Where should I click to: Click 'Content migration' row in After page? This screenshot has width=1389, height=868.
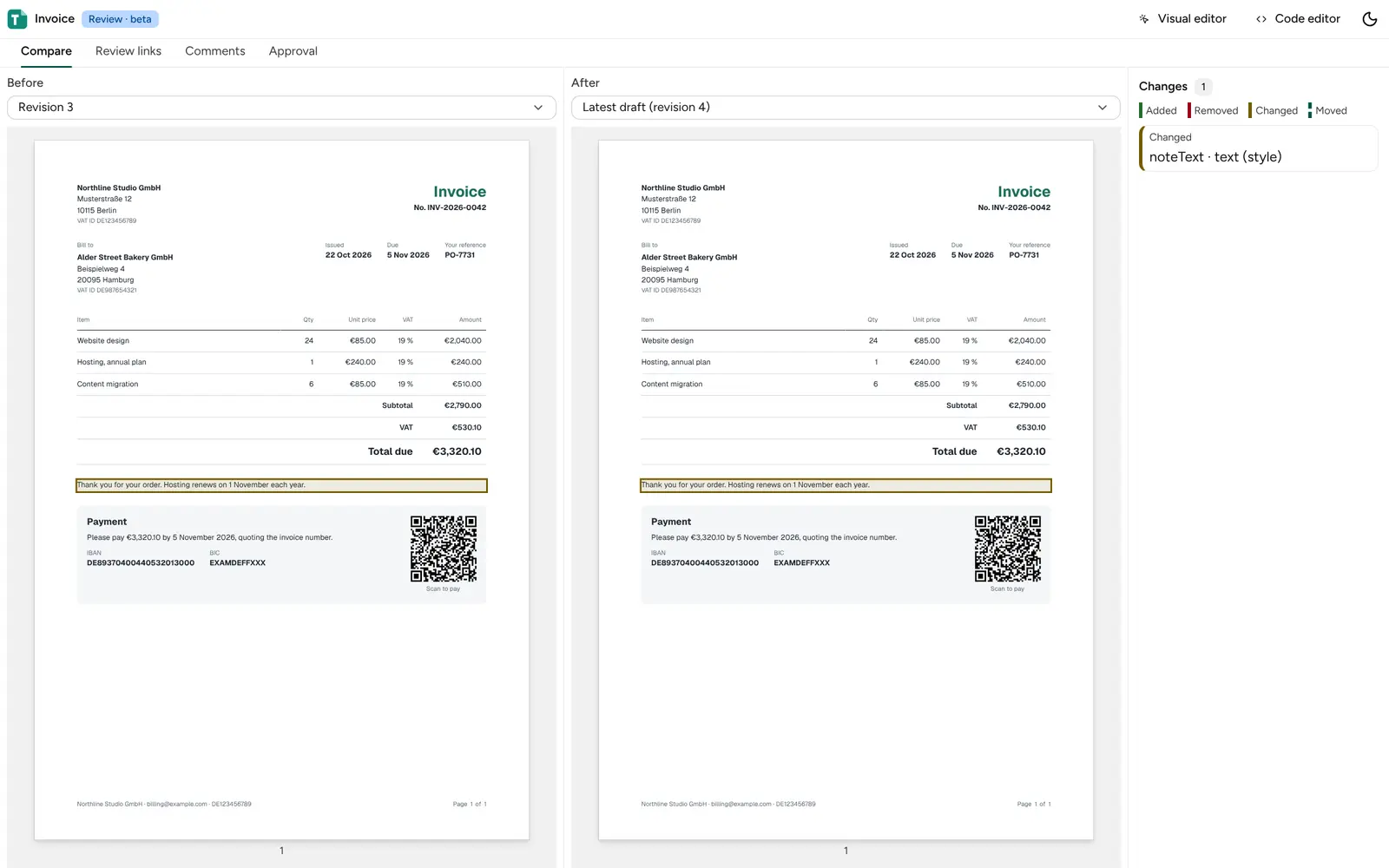click(x=846, y=385)
